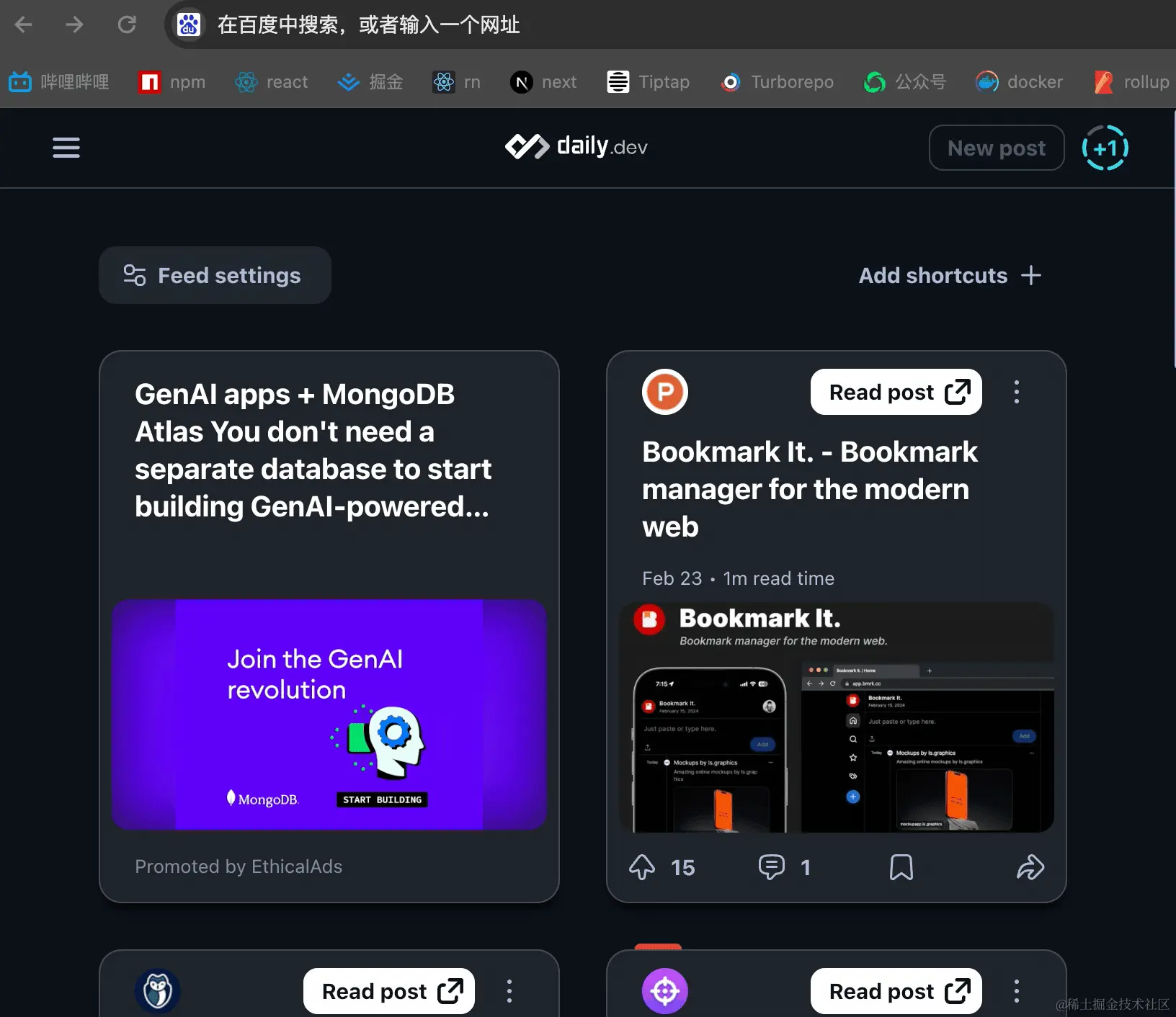
Task: Open the rn bookmark
Action: [x=456, y=82]
